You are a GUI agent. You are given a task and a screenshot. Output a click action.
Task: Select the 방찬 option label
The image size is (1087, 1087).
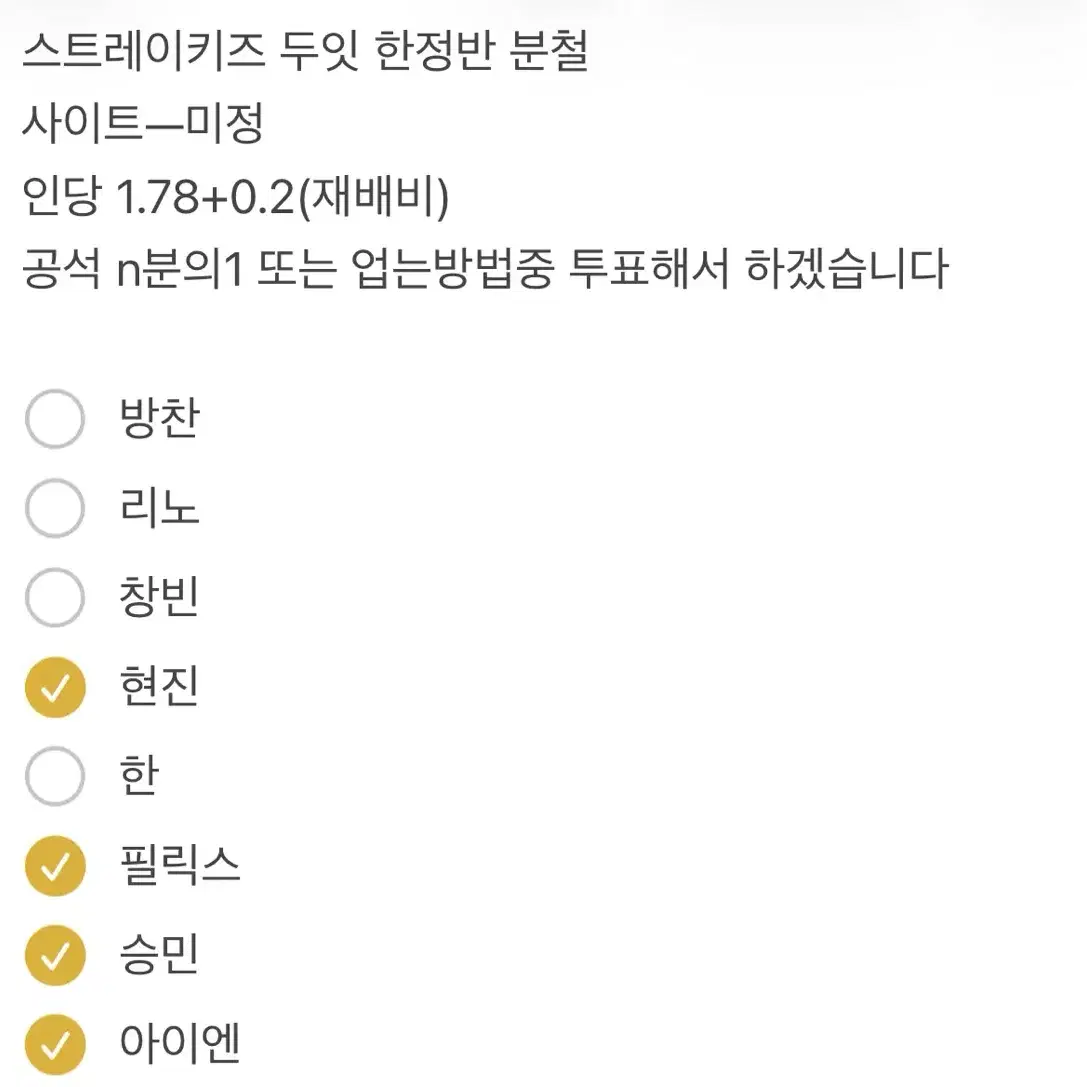pos(160,420)
